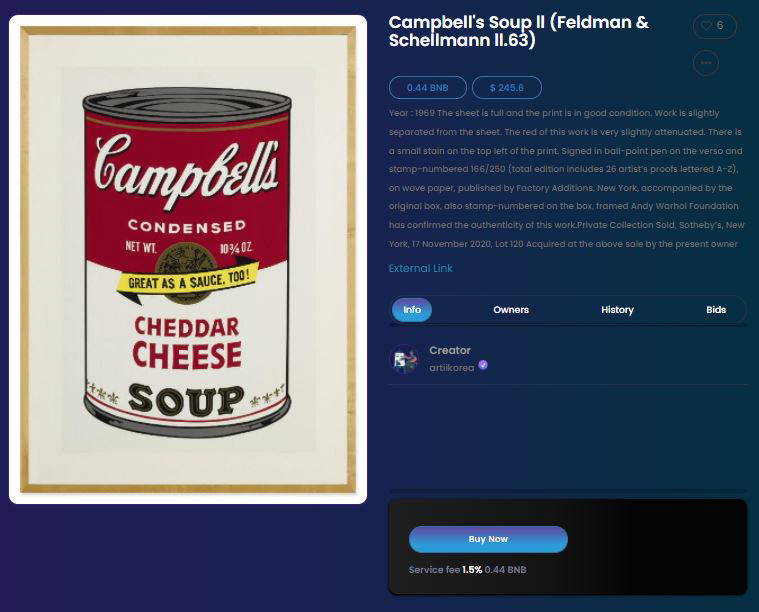Click the 0.44 BNB price pill
759x612 pixels.
427,88
